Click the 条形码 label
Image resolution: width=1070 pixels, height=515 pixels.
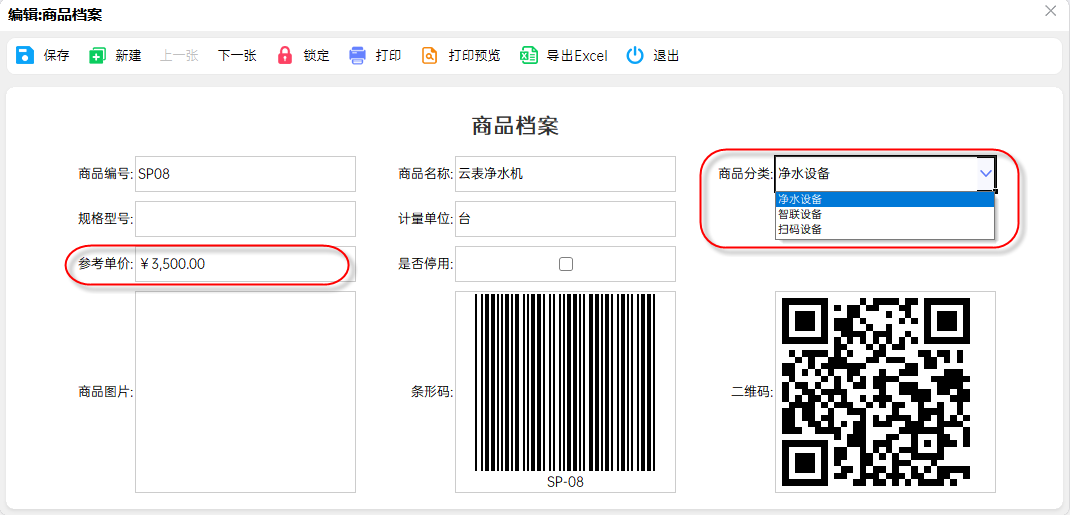433,392
